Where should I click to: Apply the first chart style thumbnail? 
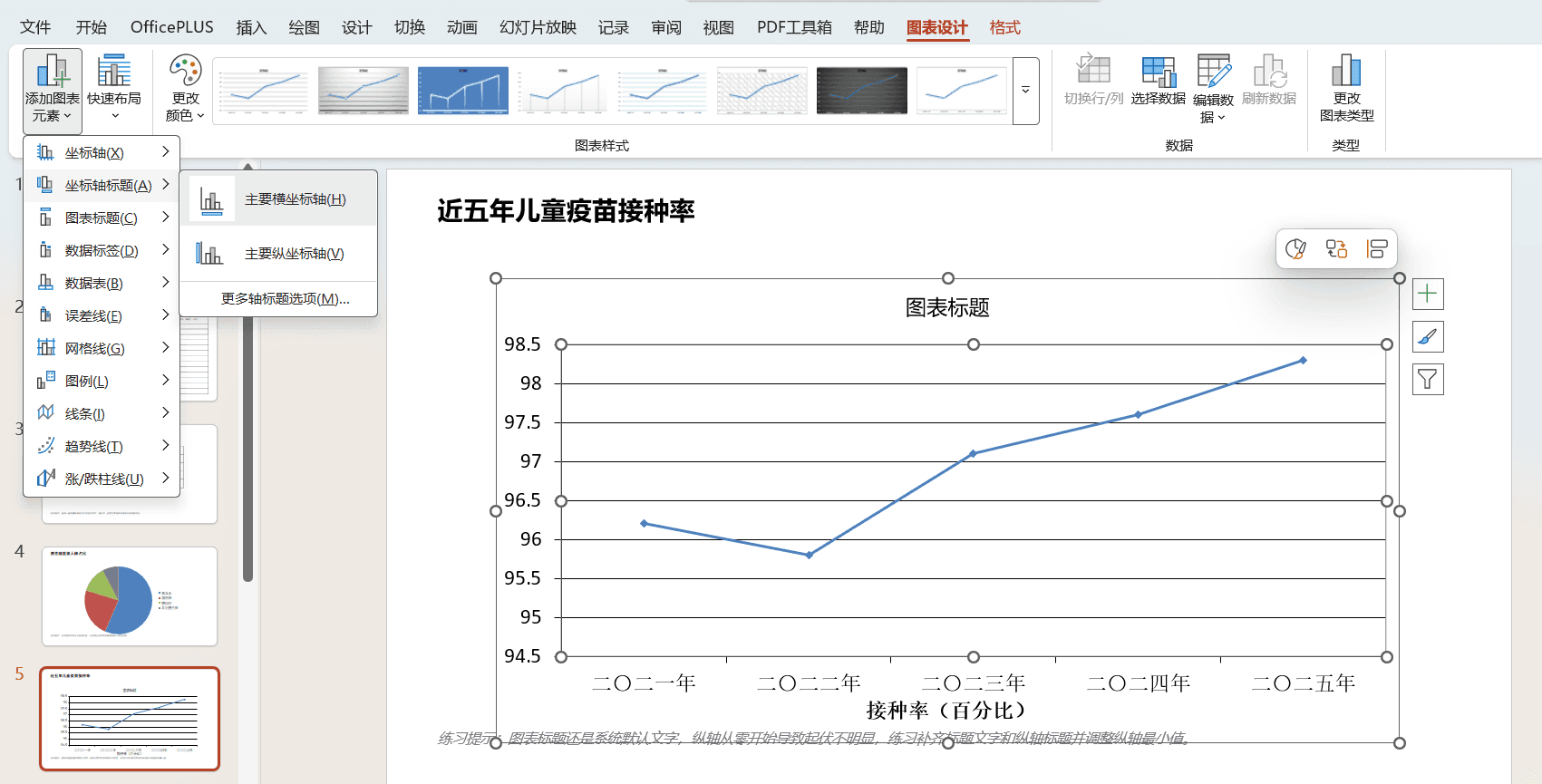click(x=264, y=90)
